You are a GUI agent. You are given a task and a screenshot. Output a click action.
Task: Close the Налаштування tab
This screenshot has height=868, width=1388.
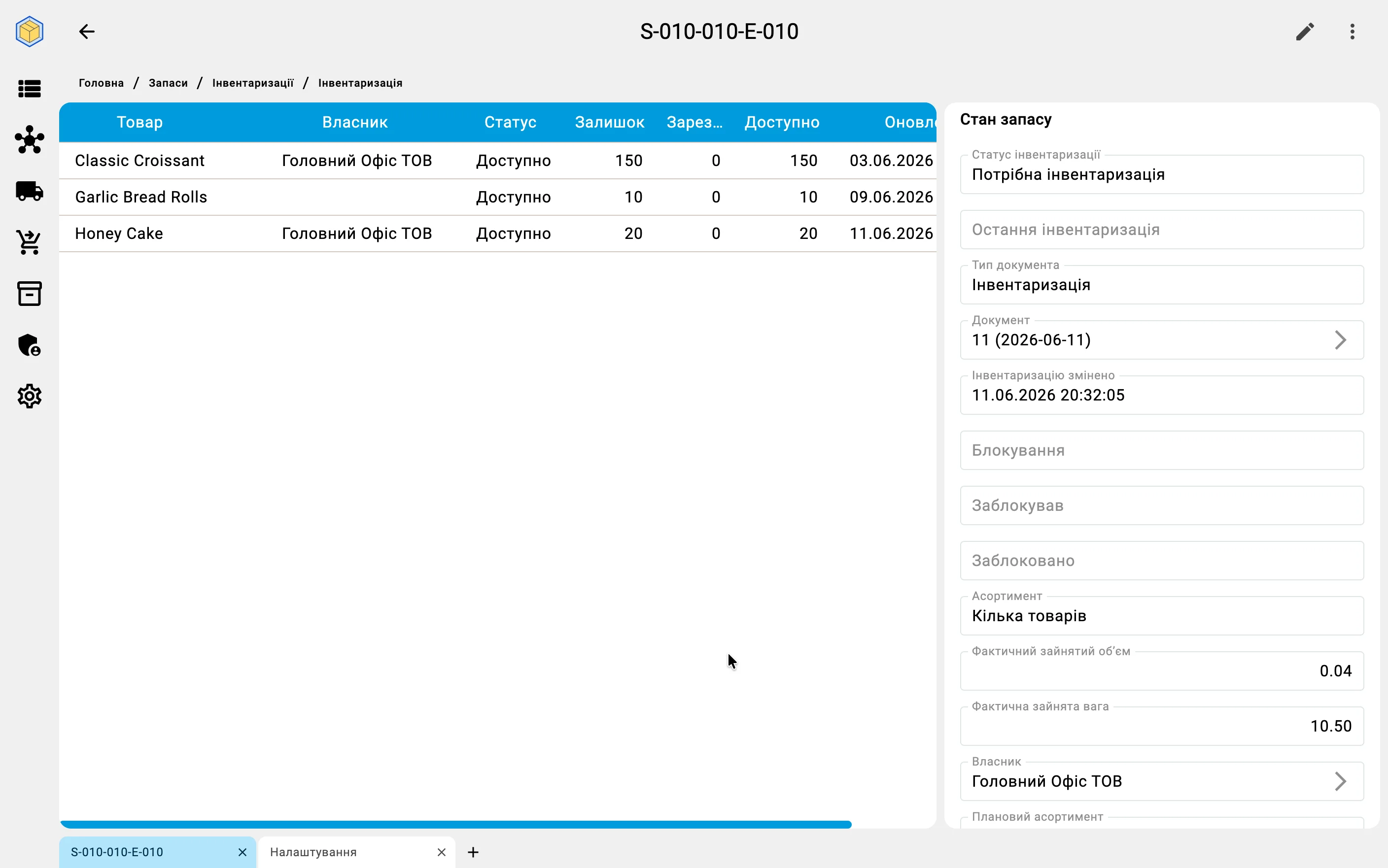coord(441,852)
